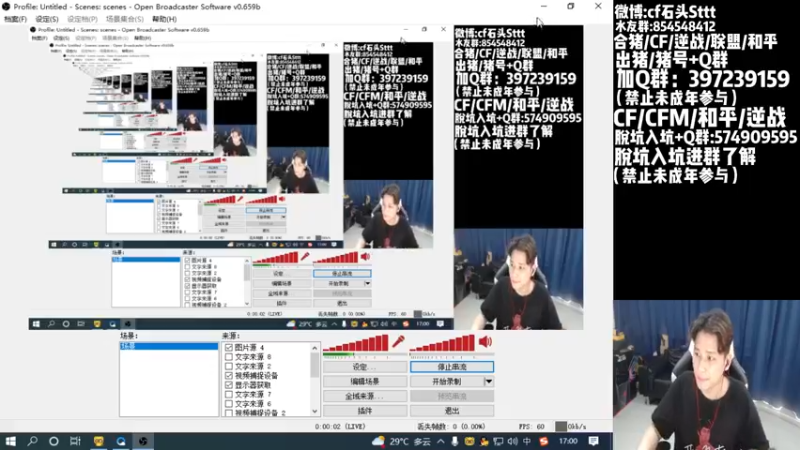Open the taskbar search magnifier
800x450 pixels.
tap(32, 441)
